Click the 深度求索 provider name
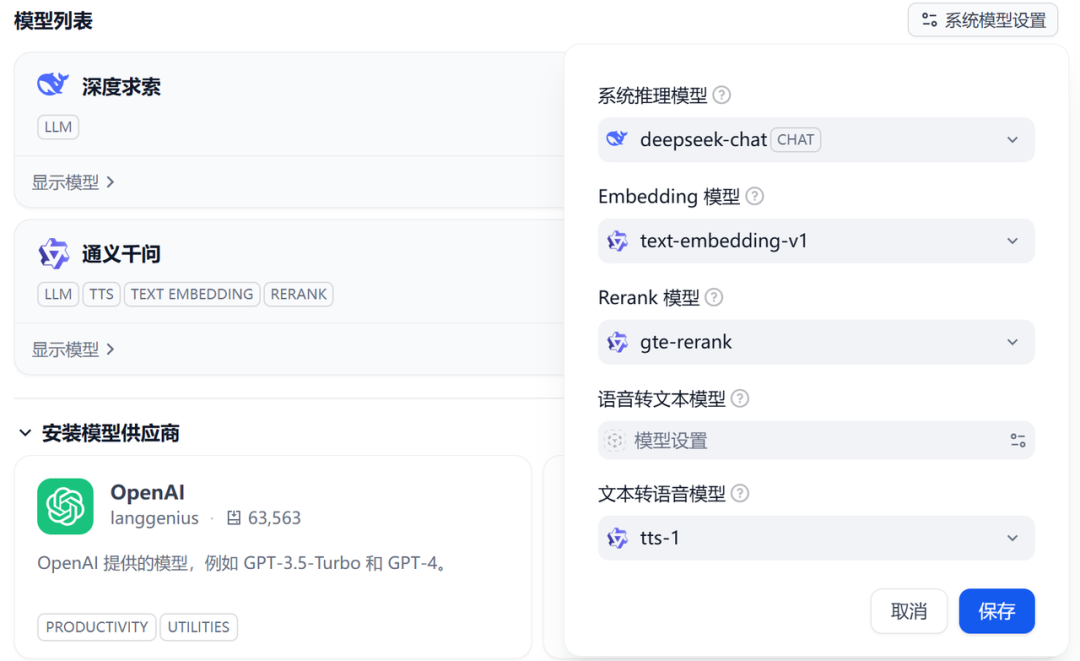Image resolution: width=1080 pixels, height=661 pixels. [x=121, y=87]
